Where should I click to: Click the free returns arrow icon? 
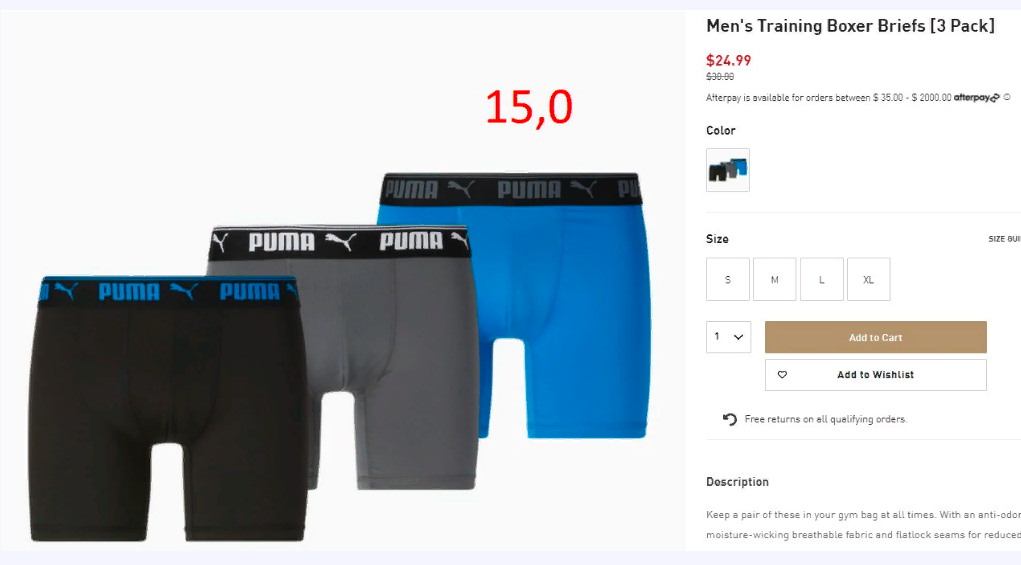click(729, 419)
